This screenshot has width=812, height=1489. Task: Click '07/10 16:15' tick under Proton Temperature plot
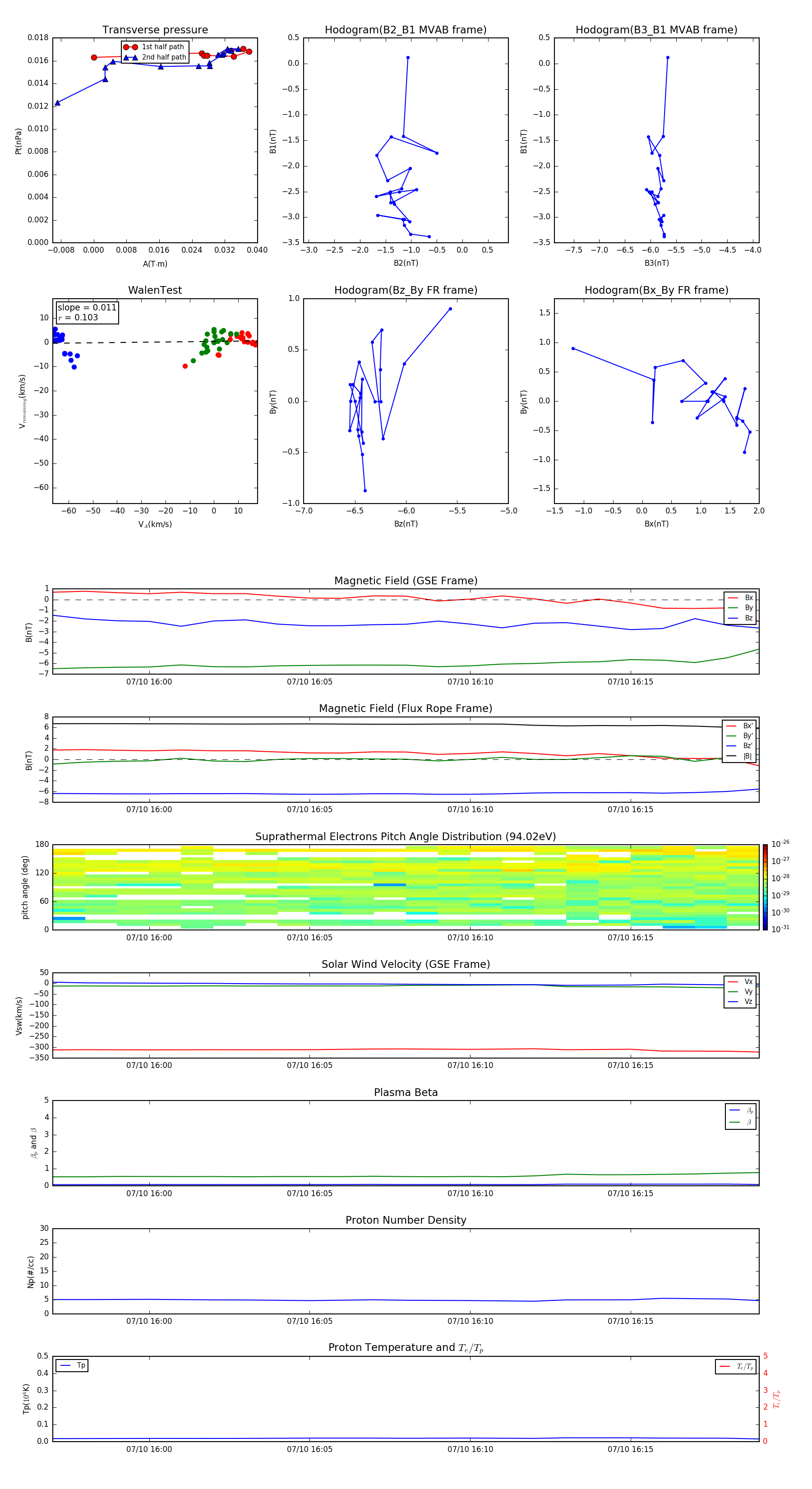[x=631, y=1449]
